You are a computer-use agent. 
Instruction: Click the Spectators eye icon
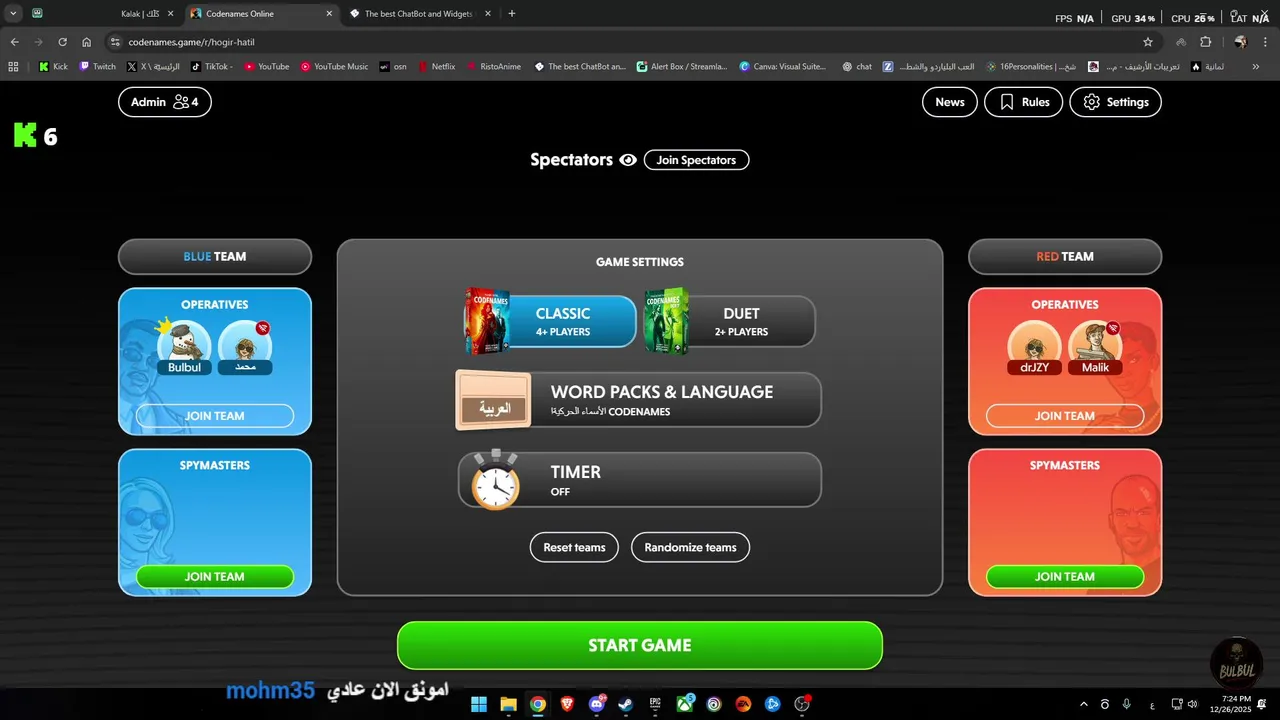click(628, 160)
